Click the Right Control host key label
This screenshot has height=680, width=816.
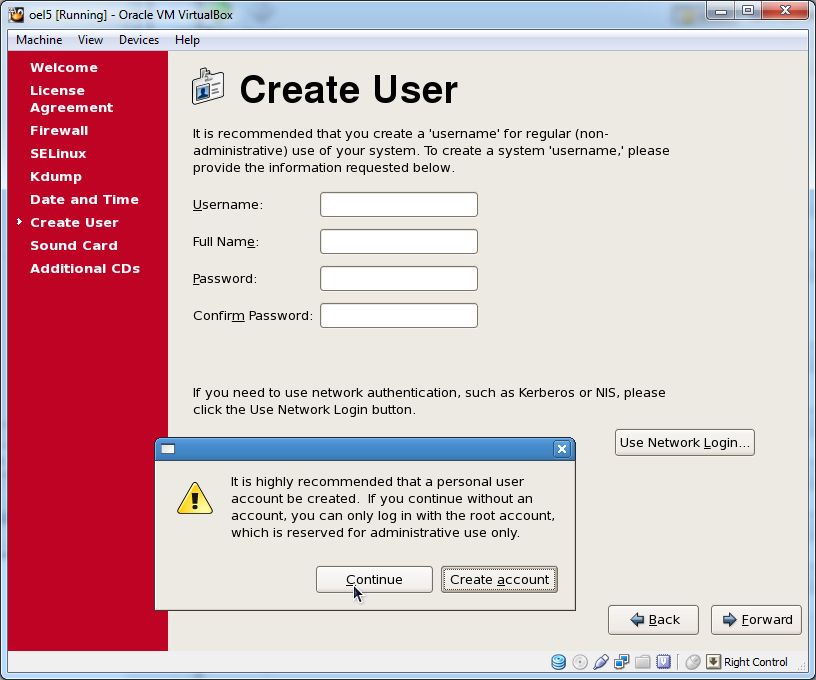(756, 662)
